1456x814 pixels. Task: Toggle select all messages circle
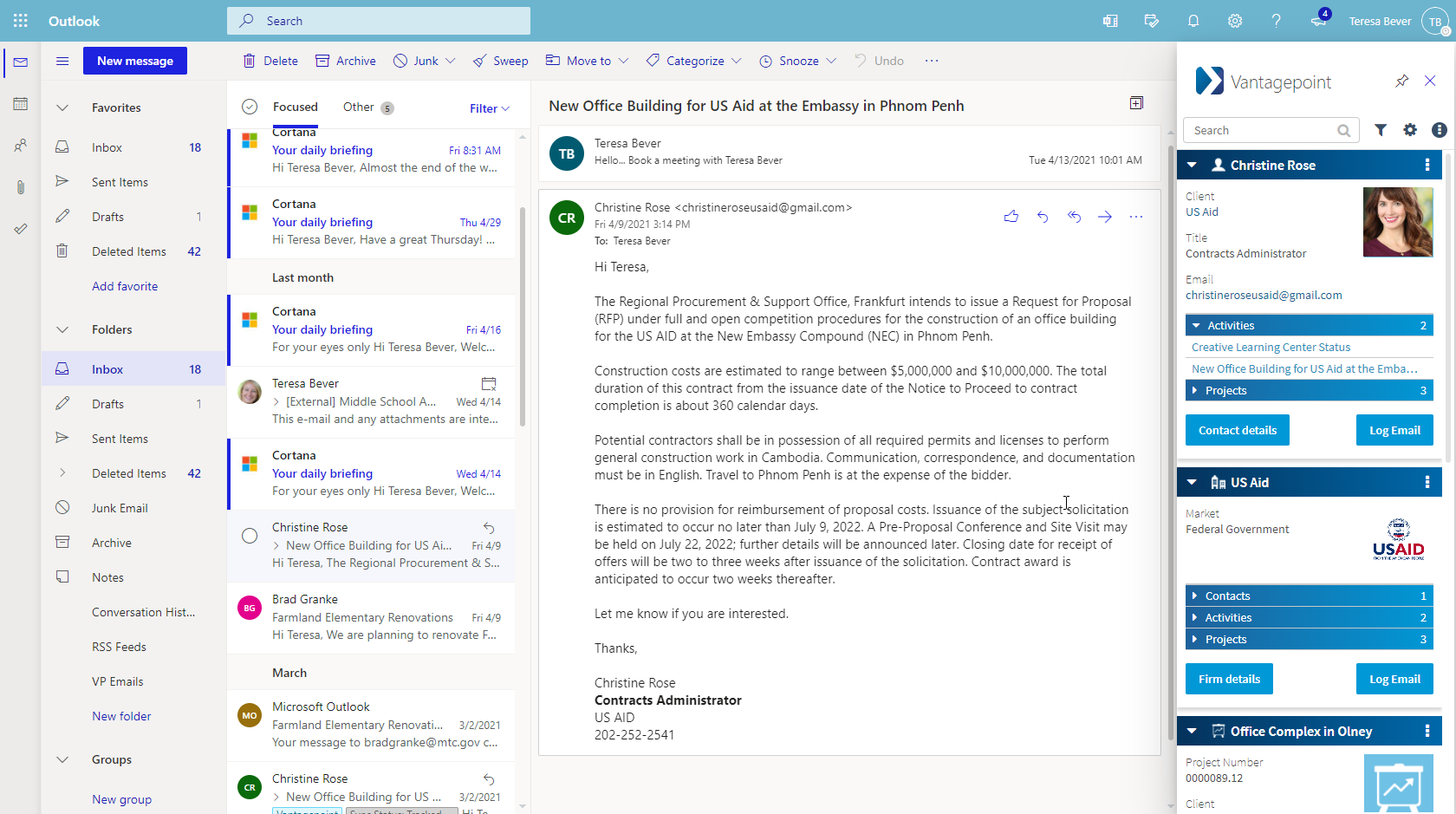[250, 107]
